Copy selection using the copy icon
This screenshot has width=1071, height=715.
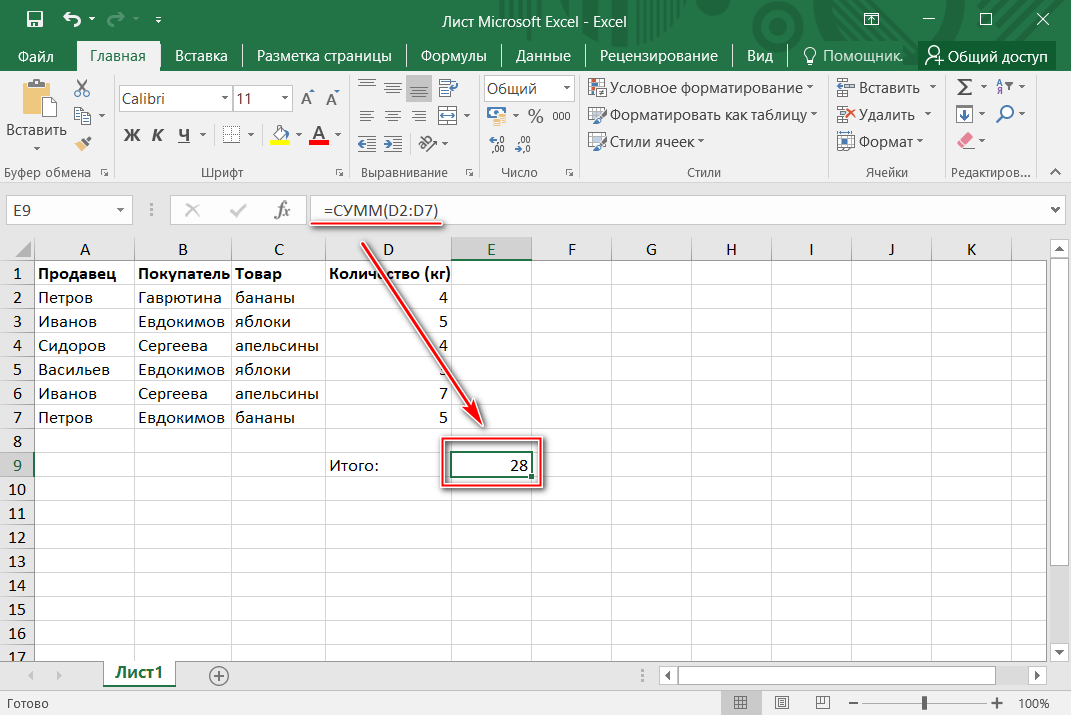coord(82,115)
